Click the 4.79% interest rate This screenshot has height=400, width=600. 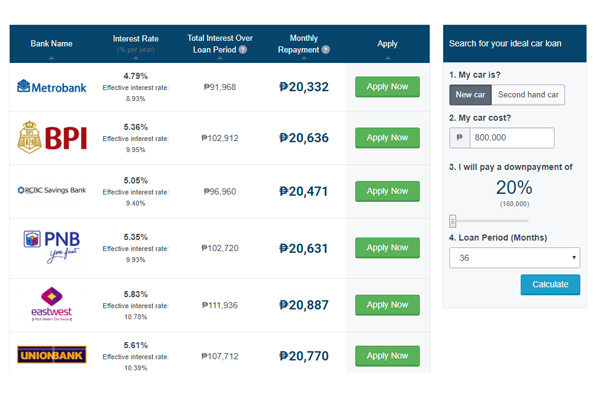click(135, 76)
